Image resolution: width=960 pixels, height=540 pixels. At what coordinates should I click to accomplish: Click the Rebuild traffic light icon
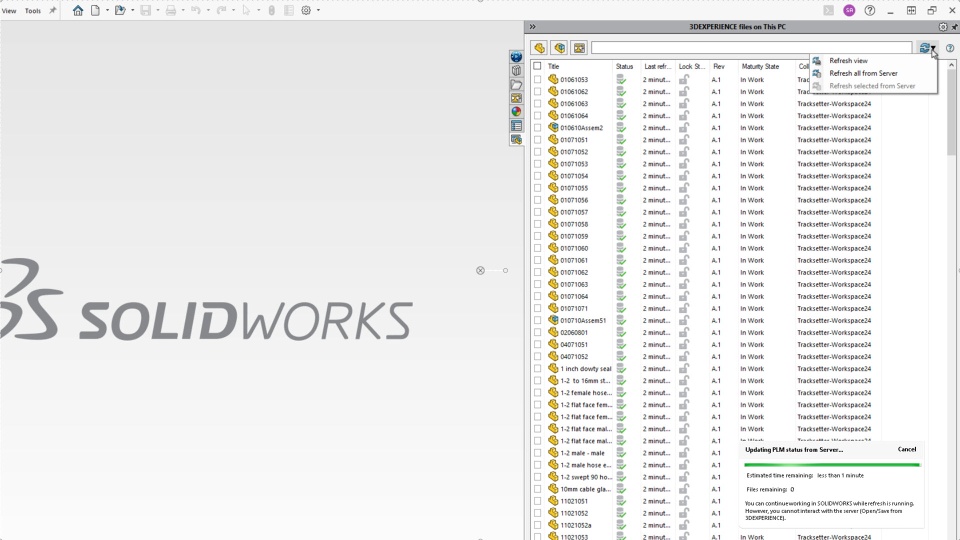(271, 10)
